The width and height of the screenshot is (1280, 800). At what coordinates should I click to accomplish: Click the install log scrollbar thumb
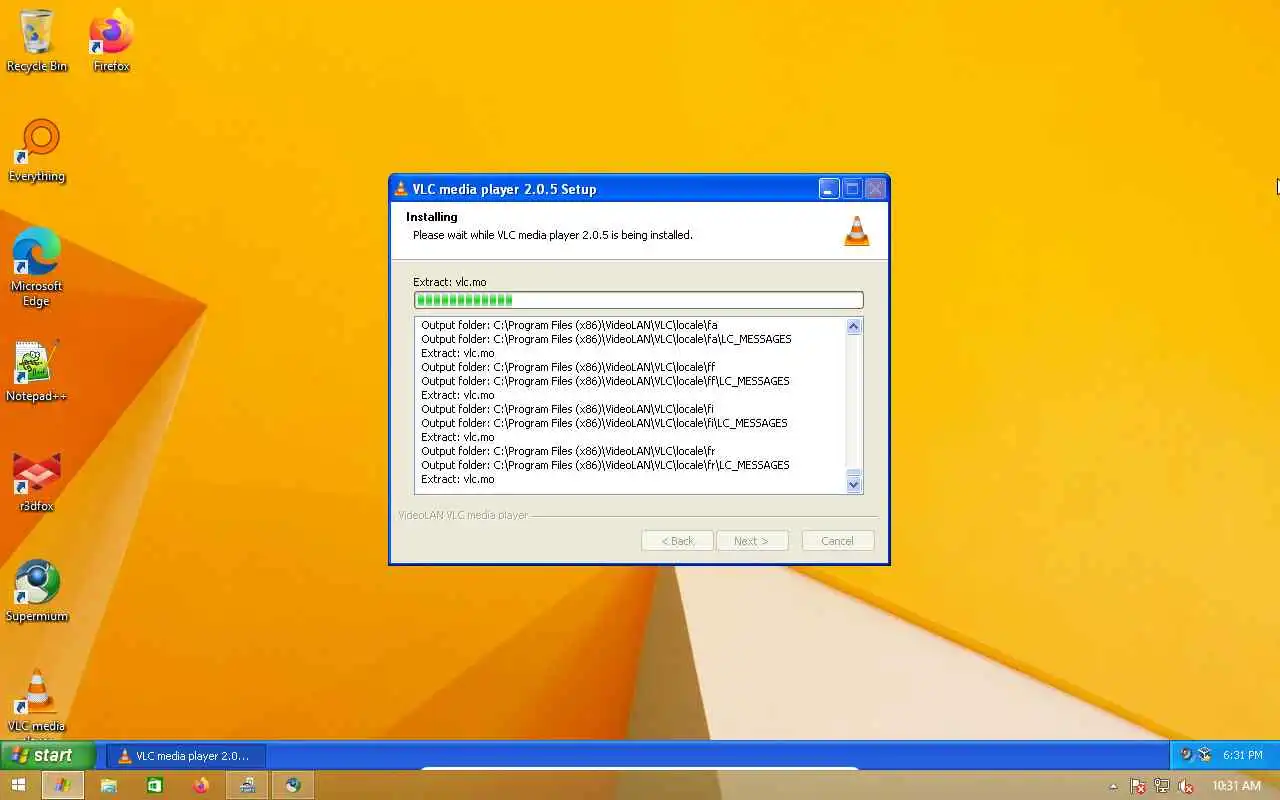pyautogui.click(x=853, y=474)
